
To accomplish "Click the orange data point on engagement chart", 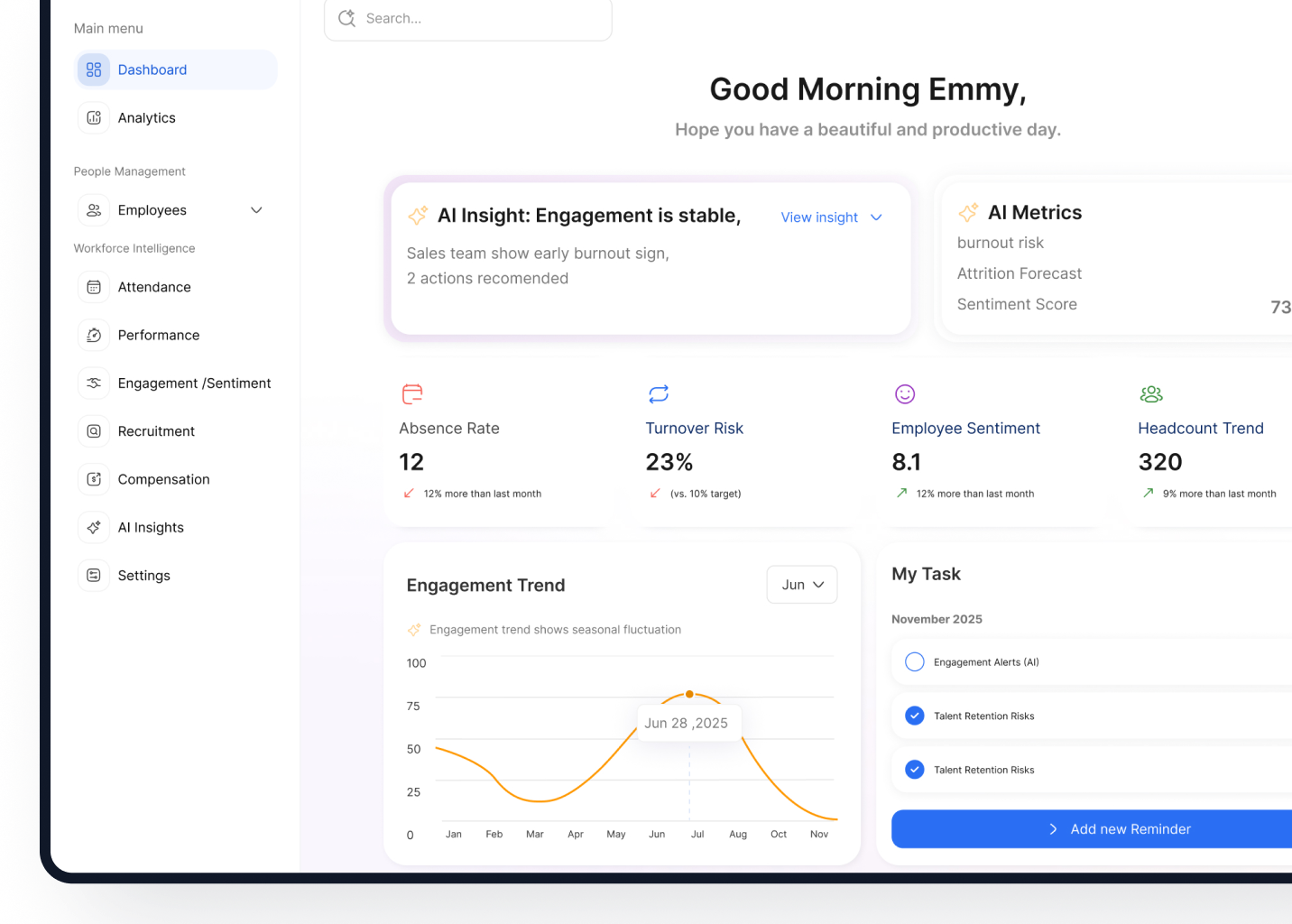I will (x=689, y=694).
